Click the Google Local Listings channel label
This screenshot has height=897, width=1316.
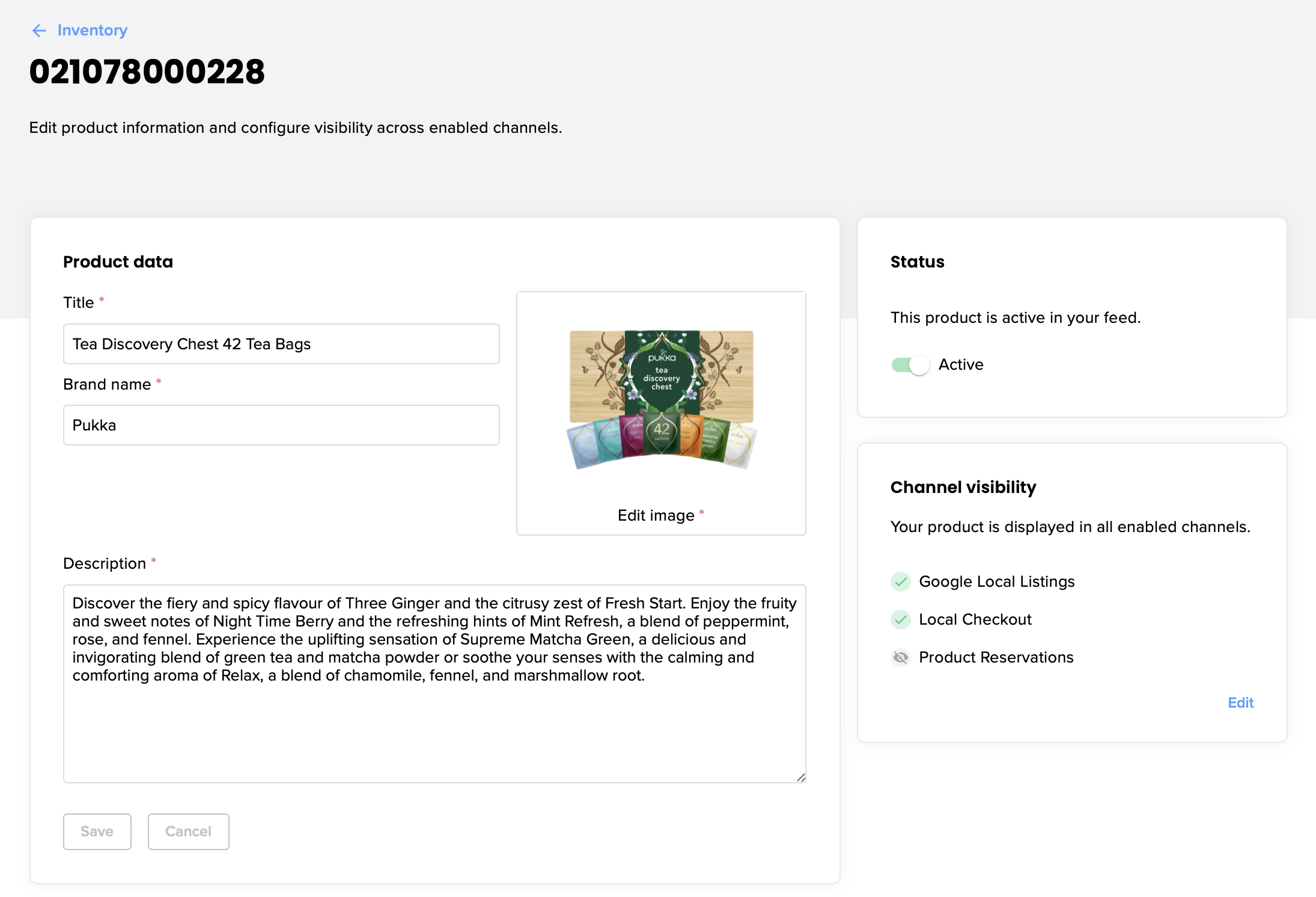996,582
